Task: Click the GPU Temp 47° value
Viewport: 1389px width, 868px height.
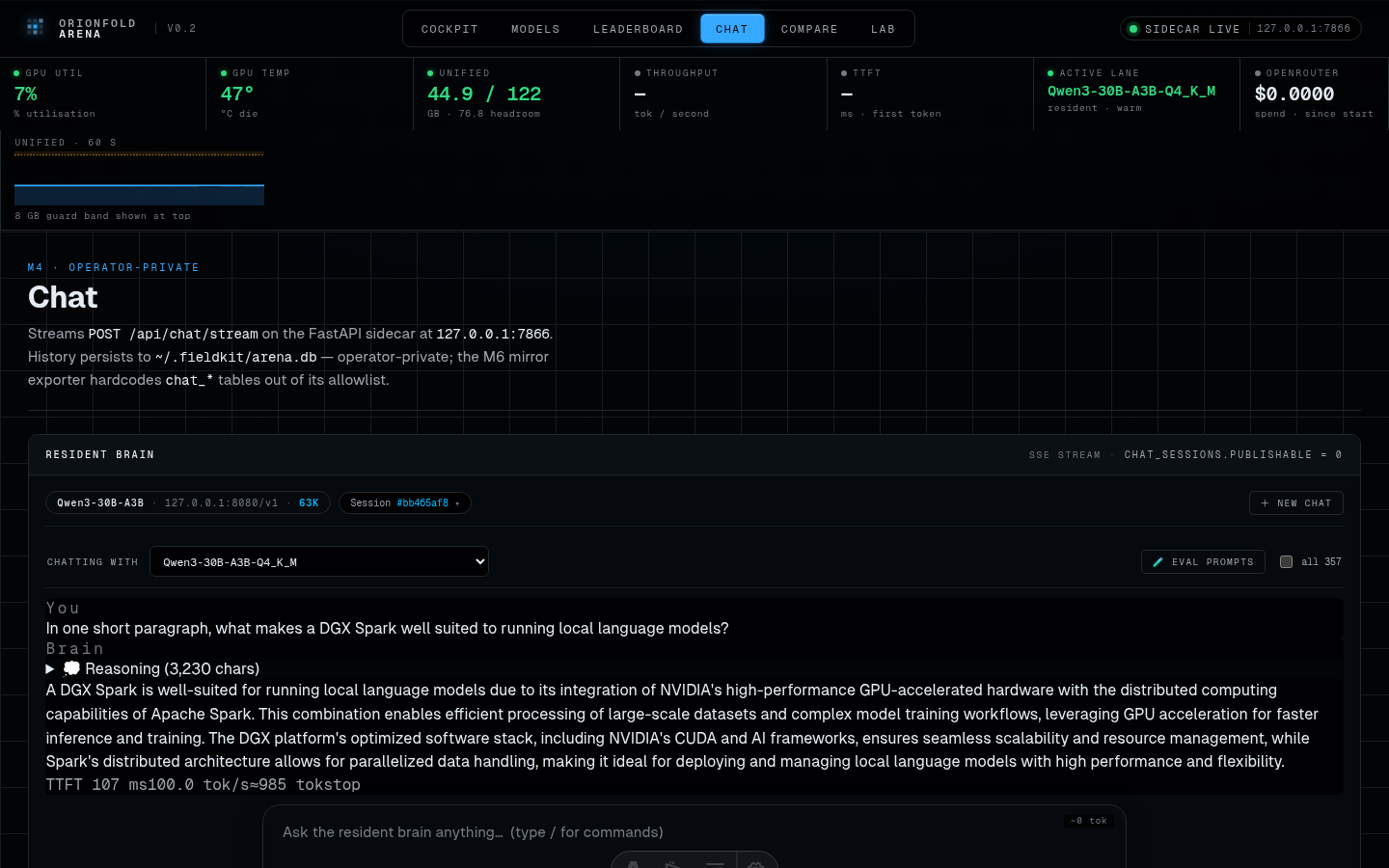Action: (x=236, y=94)
